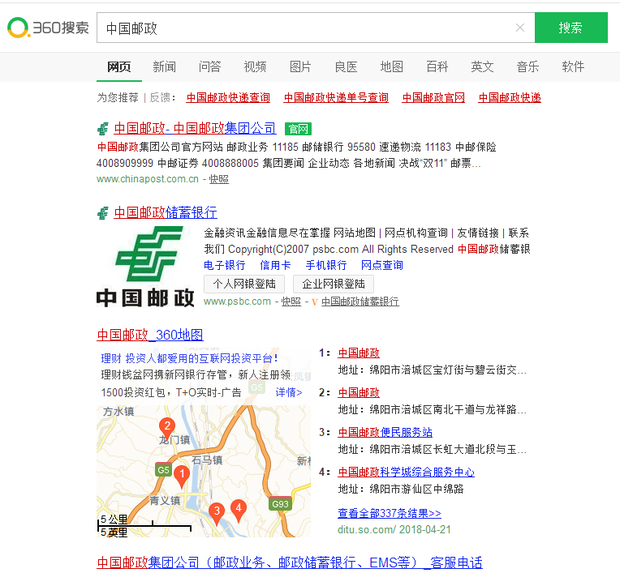
Task: Click address text 绵阳市游仙区中绵路
Action: (x=417, y=489)
